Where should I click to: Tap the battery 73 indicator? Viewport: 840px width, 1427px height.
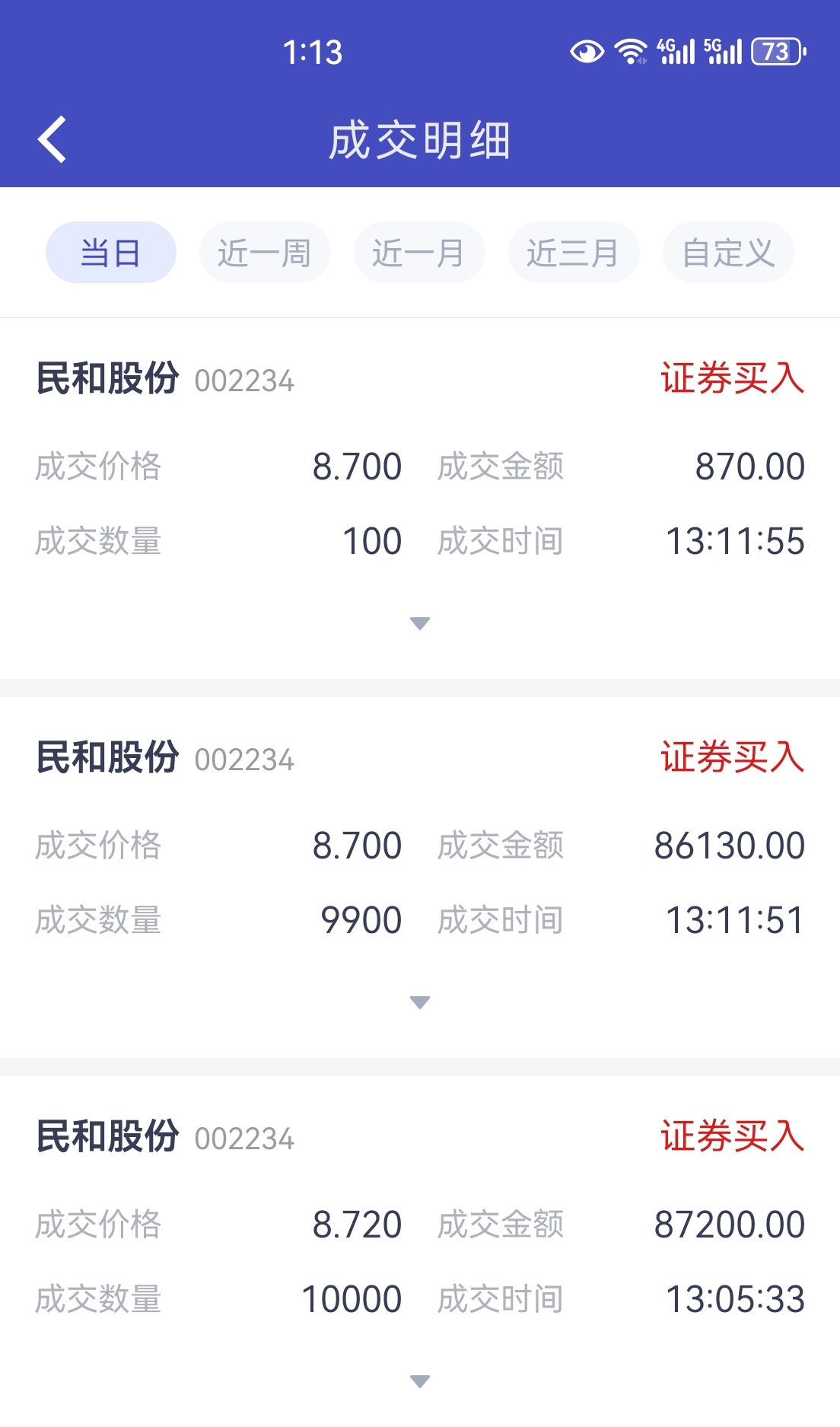(x=778, y=52)
